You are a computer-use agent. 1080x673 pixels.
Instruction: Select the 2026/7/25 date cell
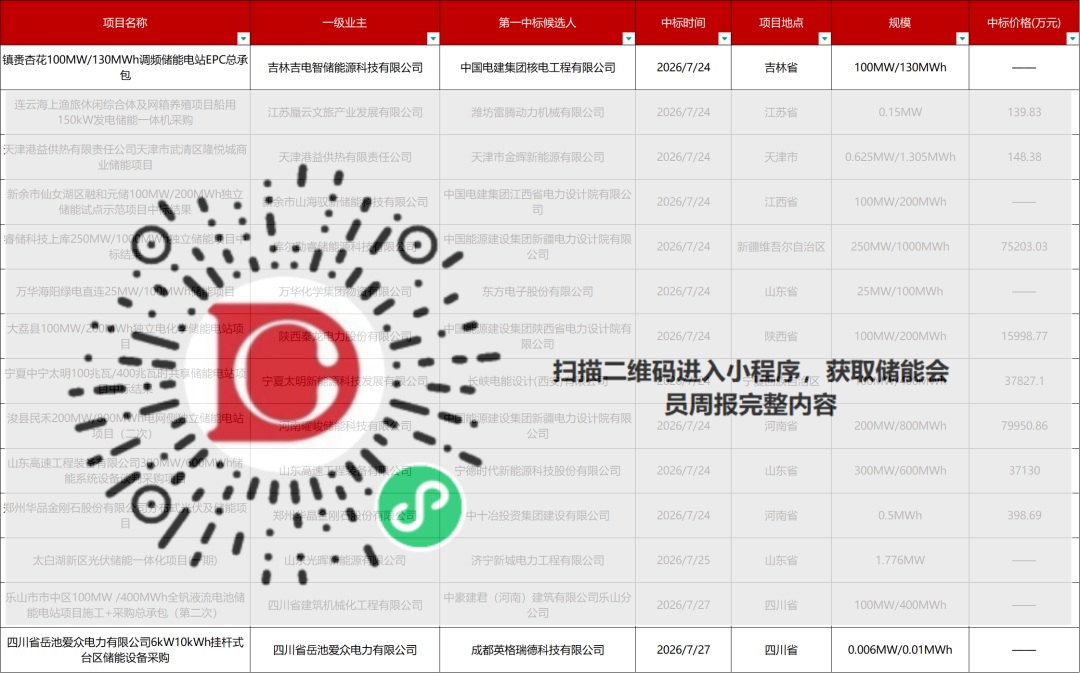coord(683,560)
